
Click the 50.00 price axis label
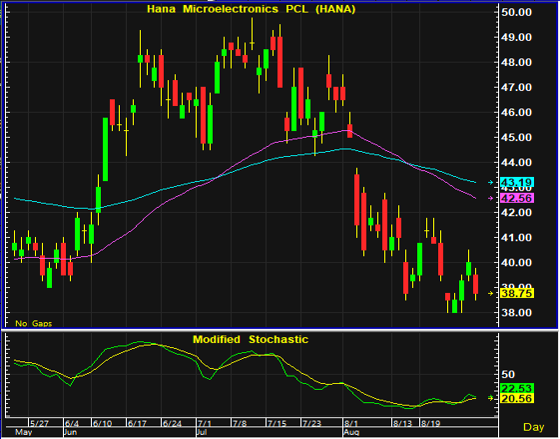[516, 12]
